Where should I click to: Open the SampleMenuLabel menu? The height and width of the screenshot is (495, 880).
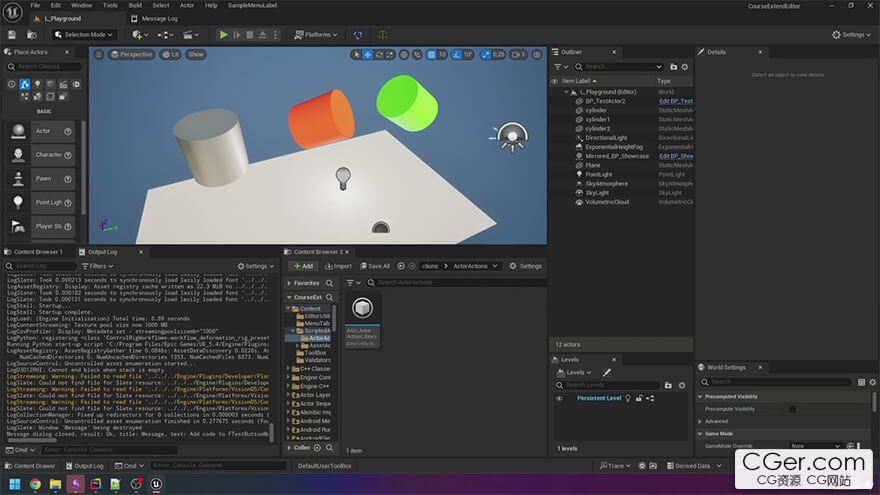253,5
